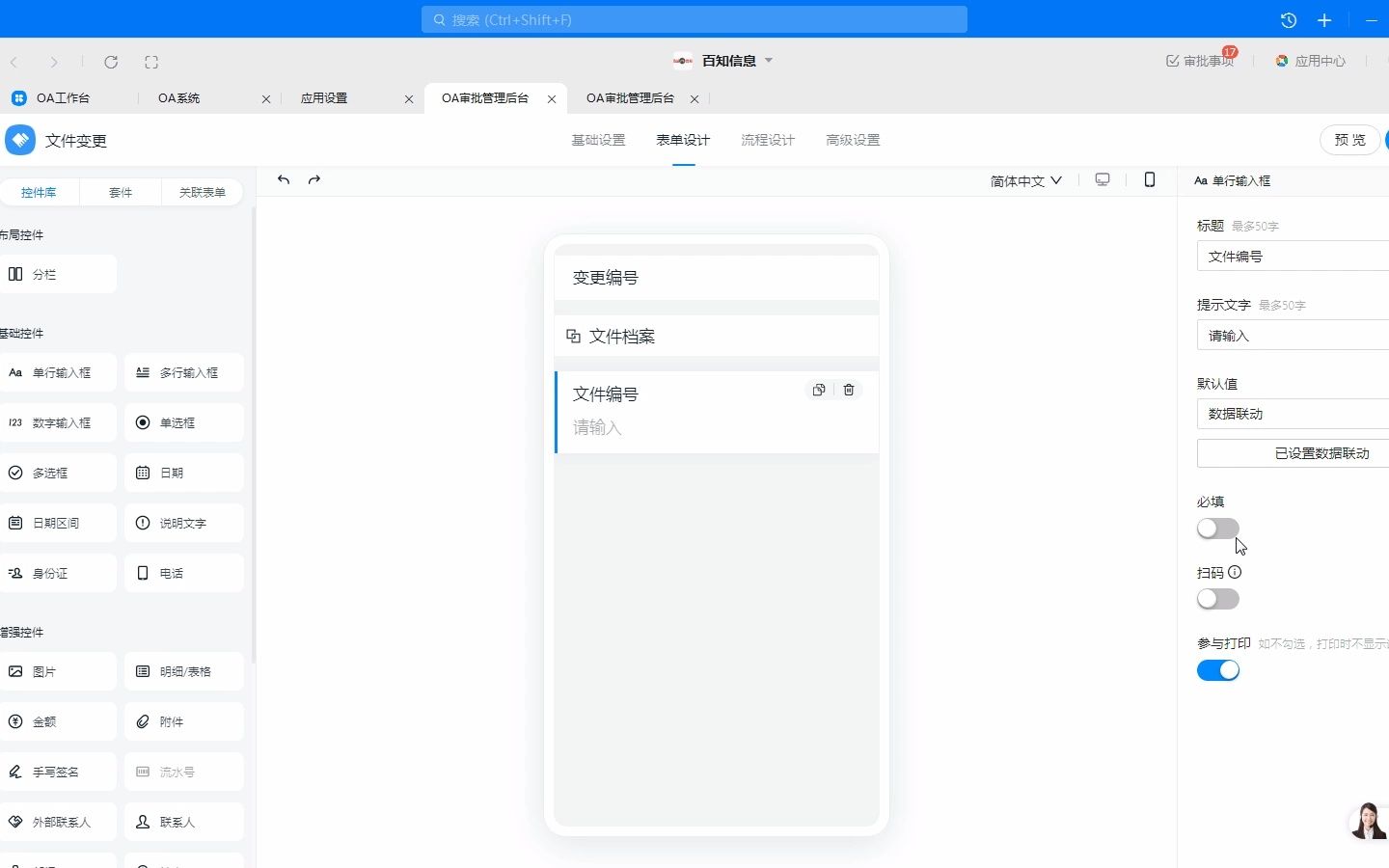Switch to the 流程设计 tab
Image resolution: width=1389 pixels, height=868 pixels.
coord(767,140)
